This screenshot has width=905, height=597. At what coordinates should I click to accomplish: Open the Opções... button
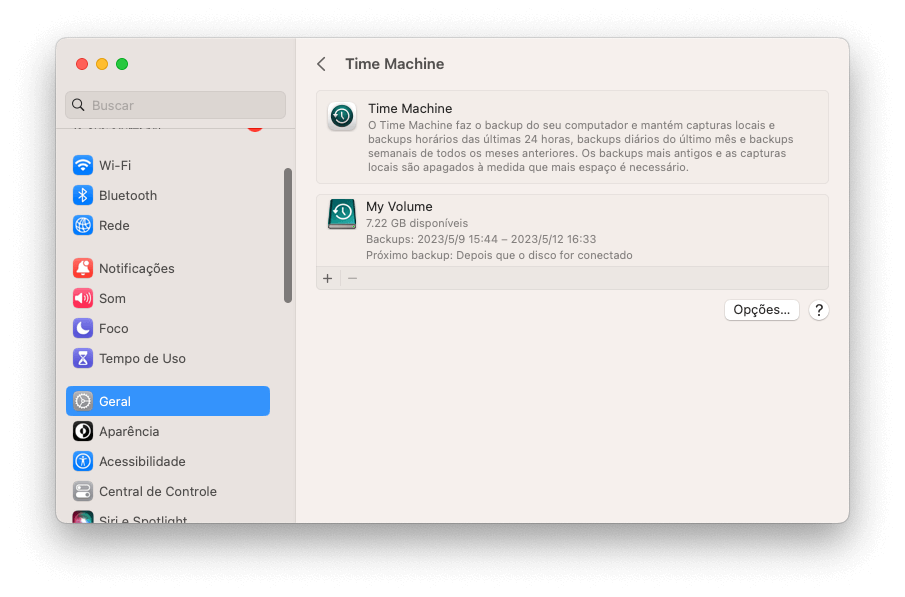(x=761, y=309)
